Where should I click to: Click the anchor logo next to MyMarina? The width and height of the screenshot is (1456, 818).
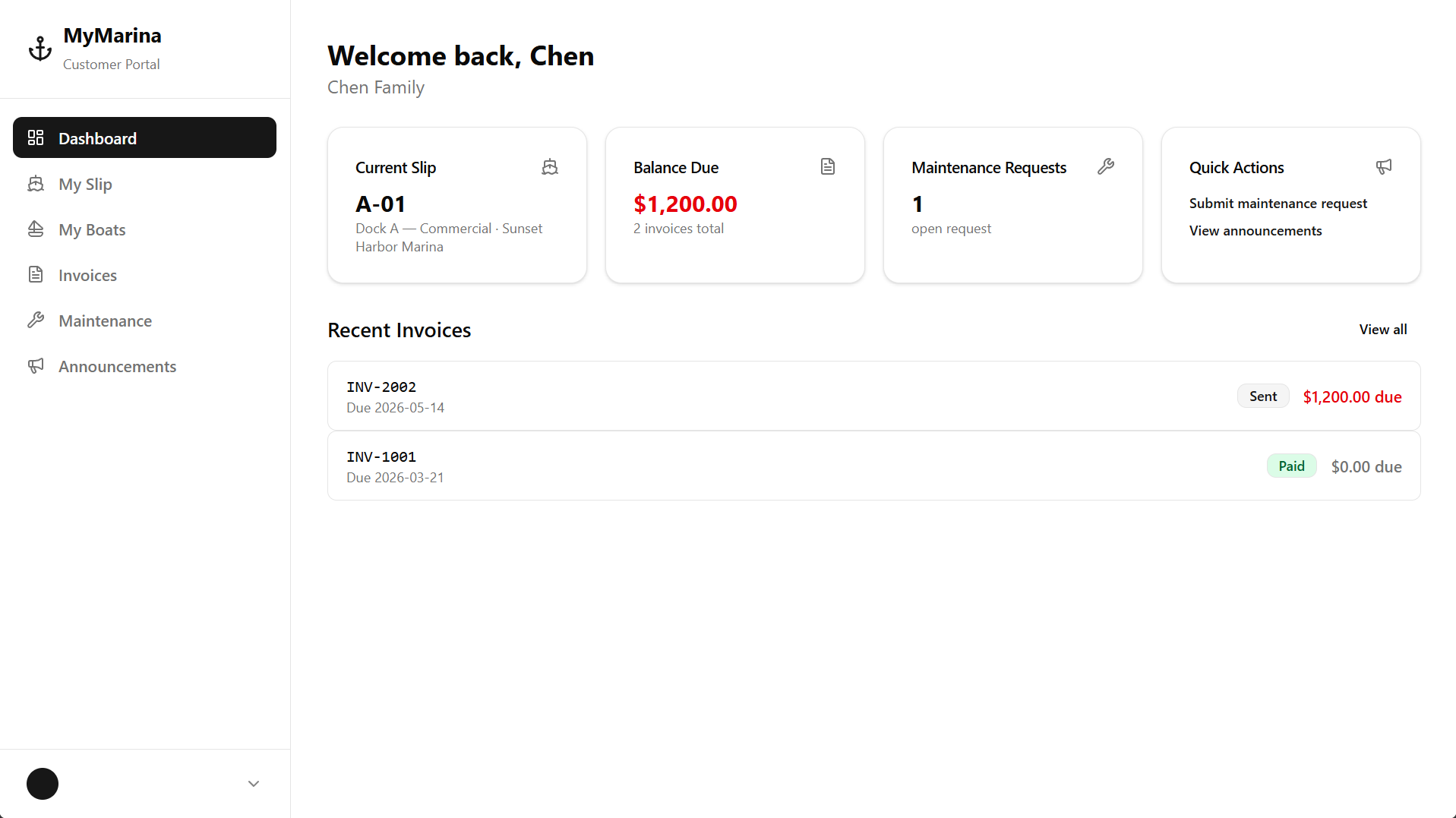[39, 47]
